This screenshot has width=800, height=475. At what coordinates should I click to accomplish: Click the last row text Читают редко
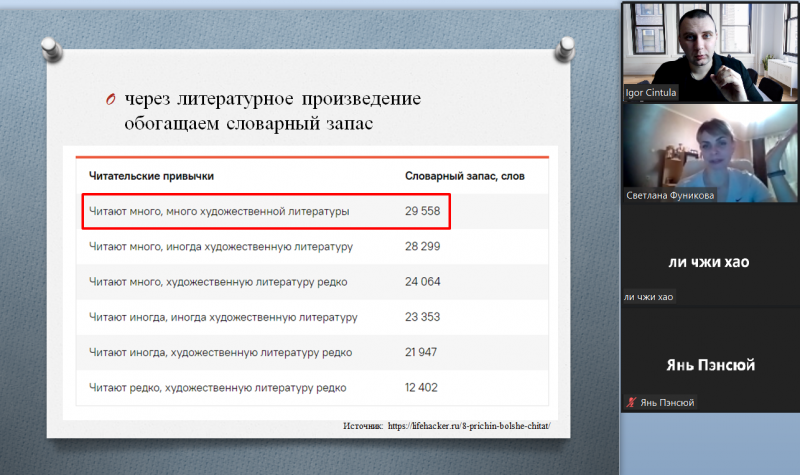click(217, 388)
